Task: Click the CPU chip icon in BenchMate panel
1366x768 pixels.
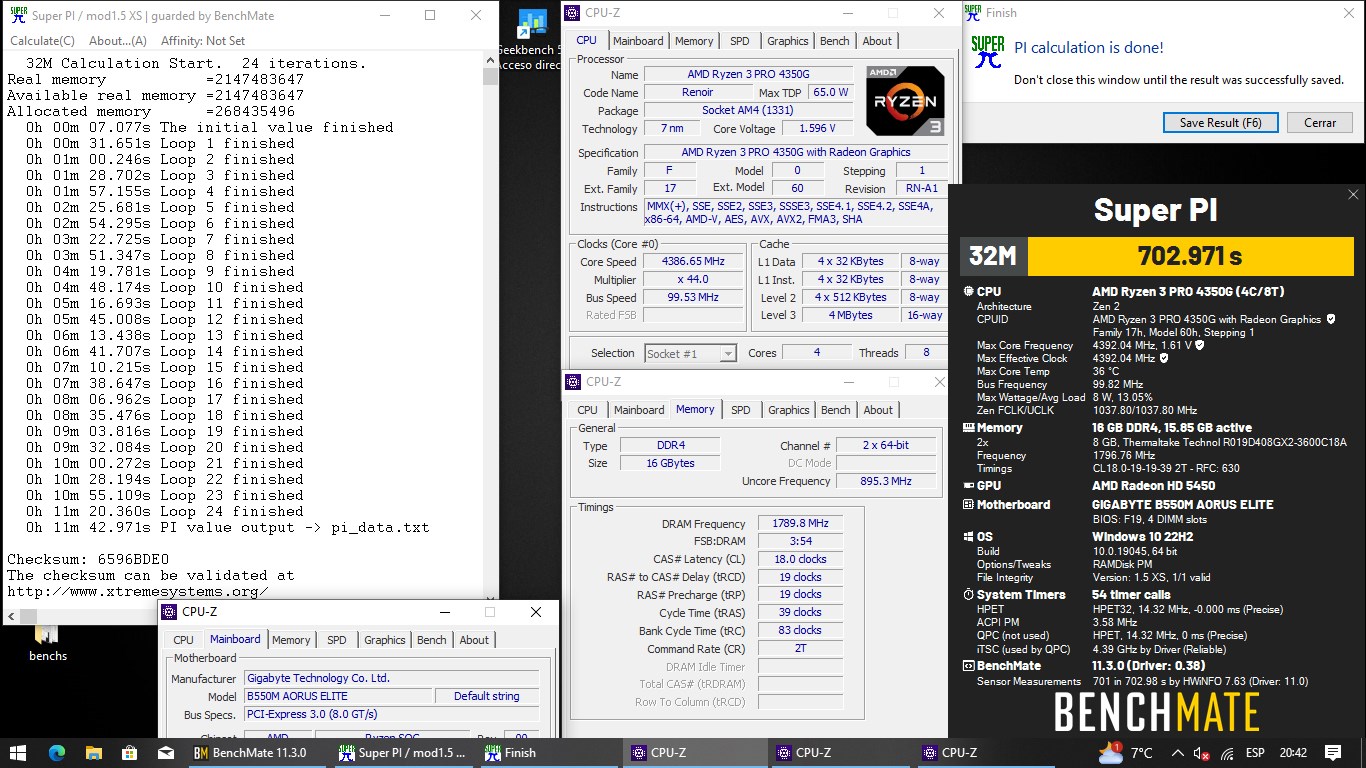Action: pyautogui.click(x=968, y=292)
